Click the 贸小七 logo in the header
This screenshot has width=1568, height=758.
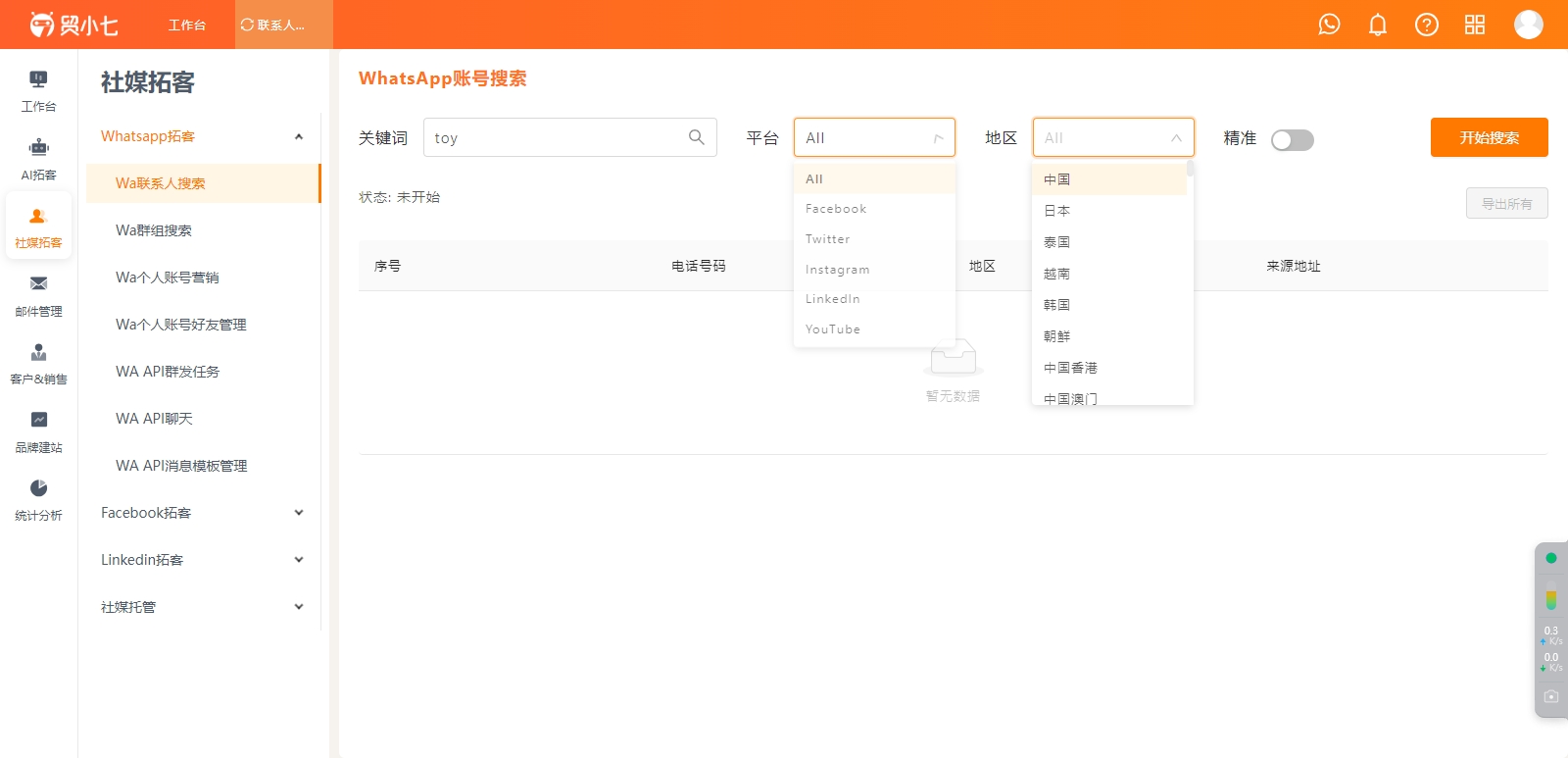pyautogui.click(x=73, y=25)
